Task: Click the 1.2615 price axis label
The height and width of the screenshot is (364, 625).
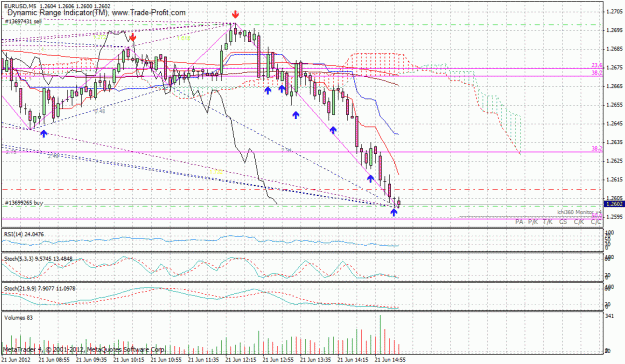Action: [613, 179]
